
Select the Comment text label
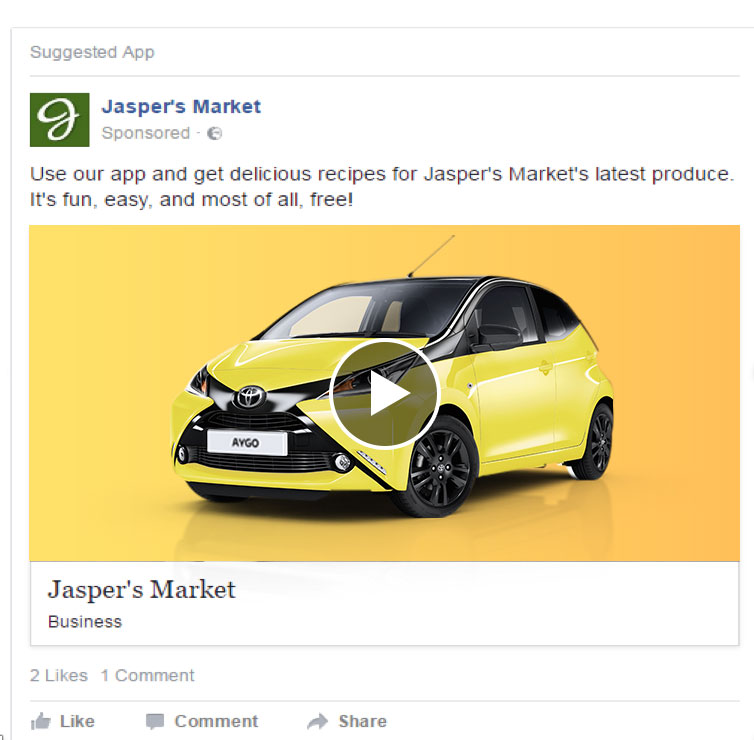pyautogui.click(x=216, y=721)
